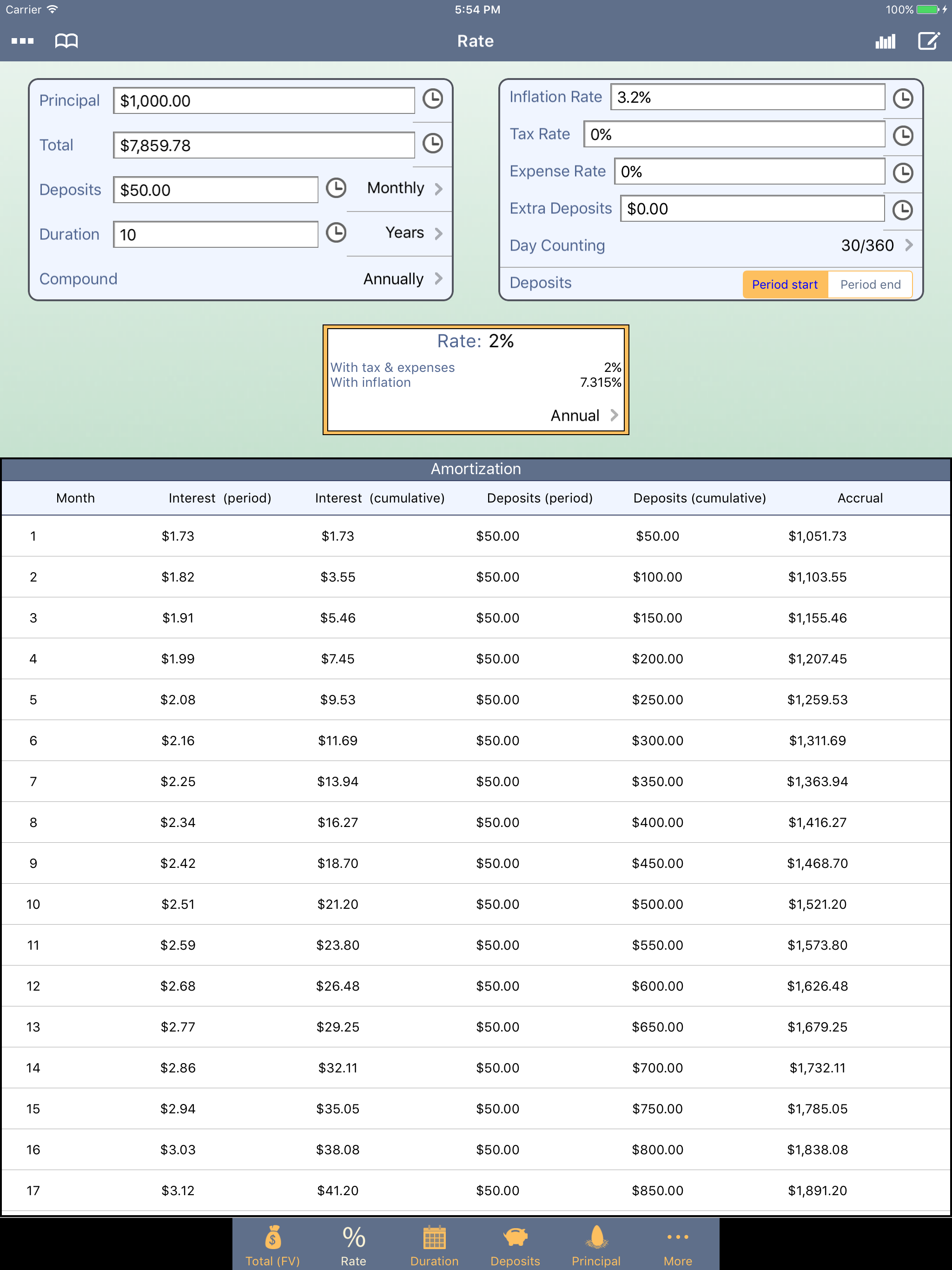Viewport: 952px width, 1270px height.
Task: Tap the clock icon beside Total
Action: pyautogui.click(x=433, y=143)
